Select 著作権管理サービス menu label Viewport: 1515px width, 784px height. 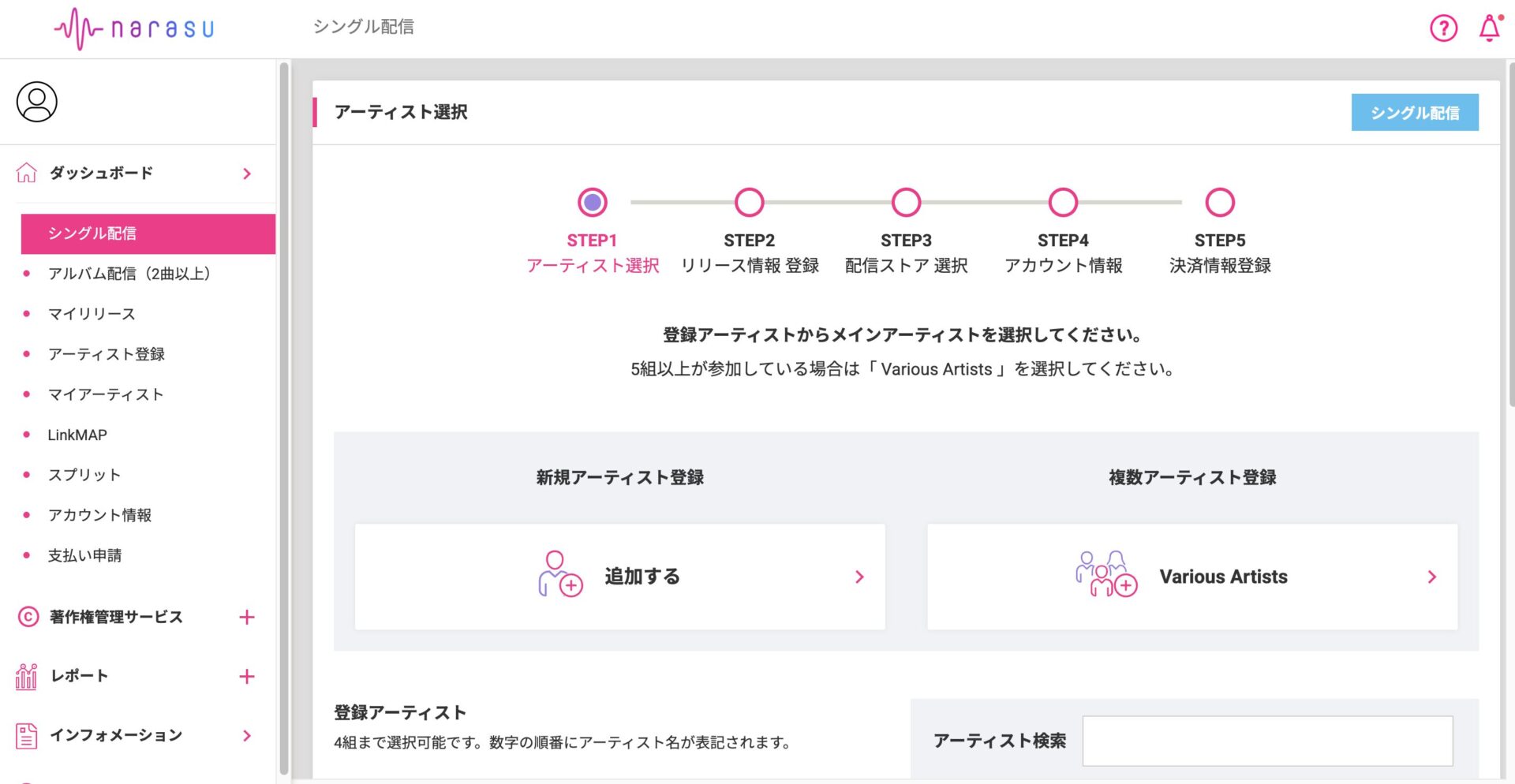pos(116,617)
